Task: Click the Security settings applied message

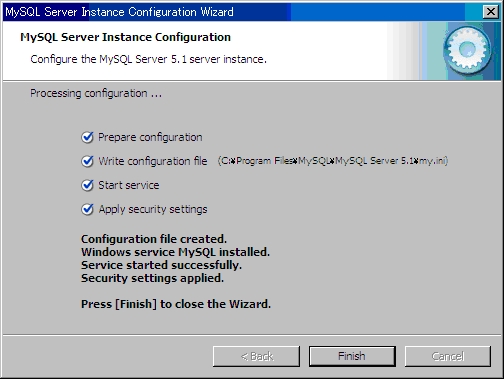Action: click(x=152, y=278)
